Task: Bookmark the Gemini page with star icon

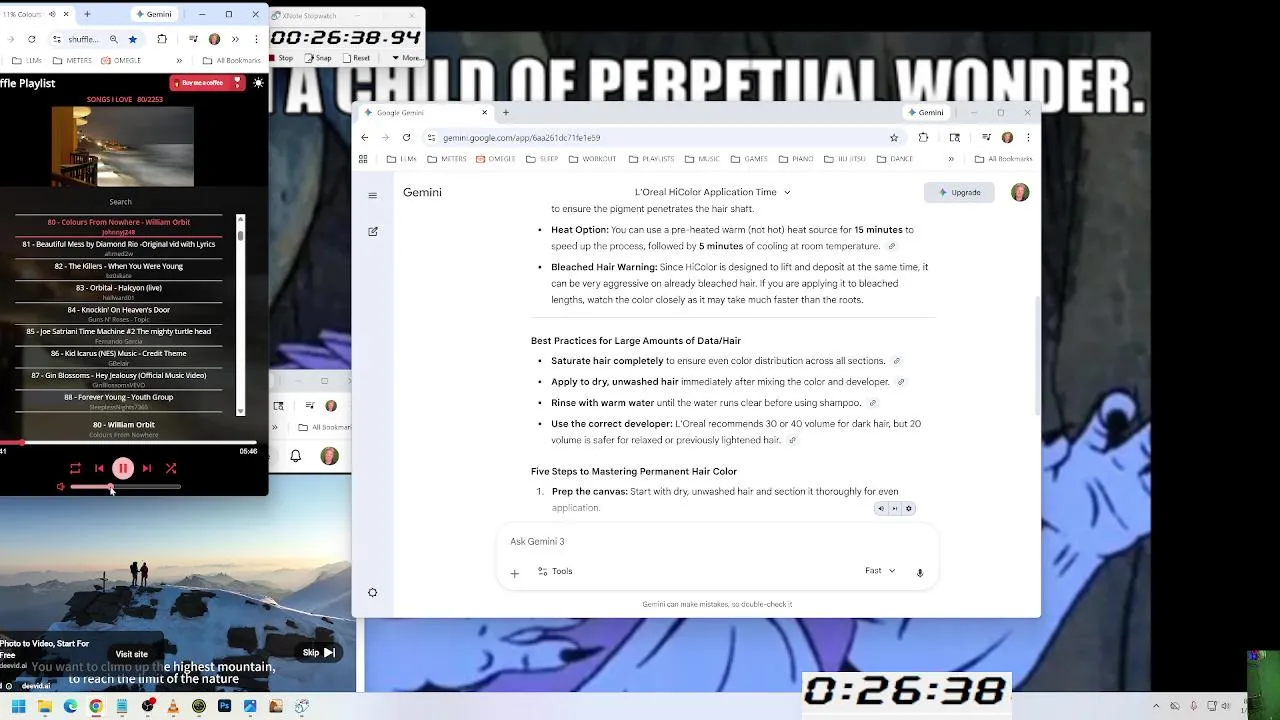Action: [x=894, y=137]
